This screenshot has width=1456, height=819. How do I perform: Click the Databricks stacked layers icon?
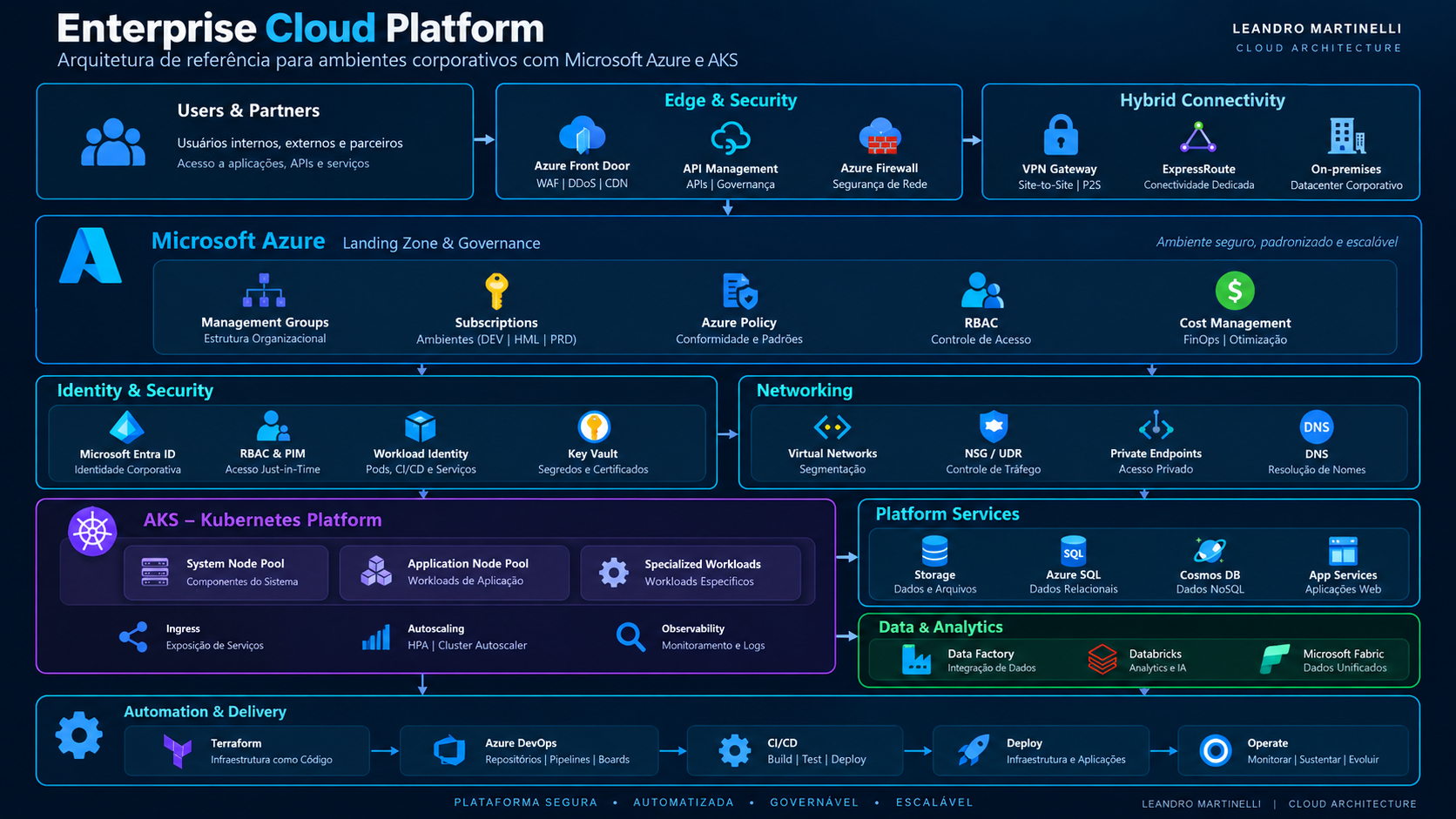coord(1102,659)
